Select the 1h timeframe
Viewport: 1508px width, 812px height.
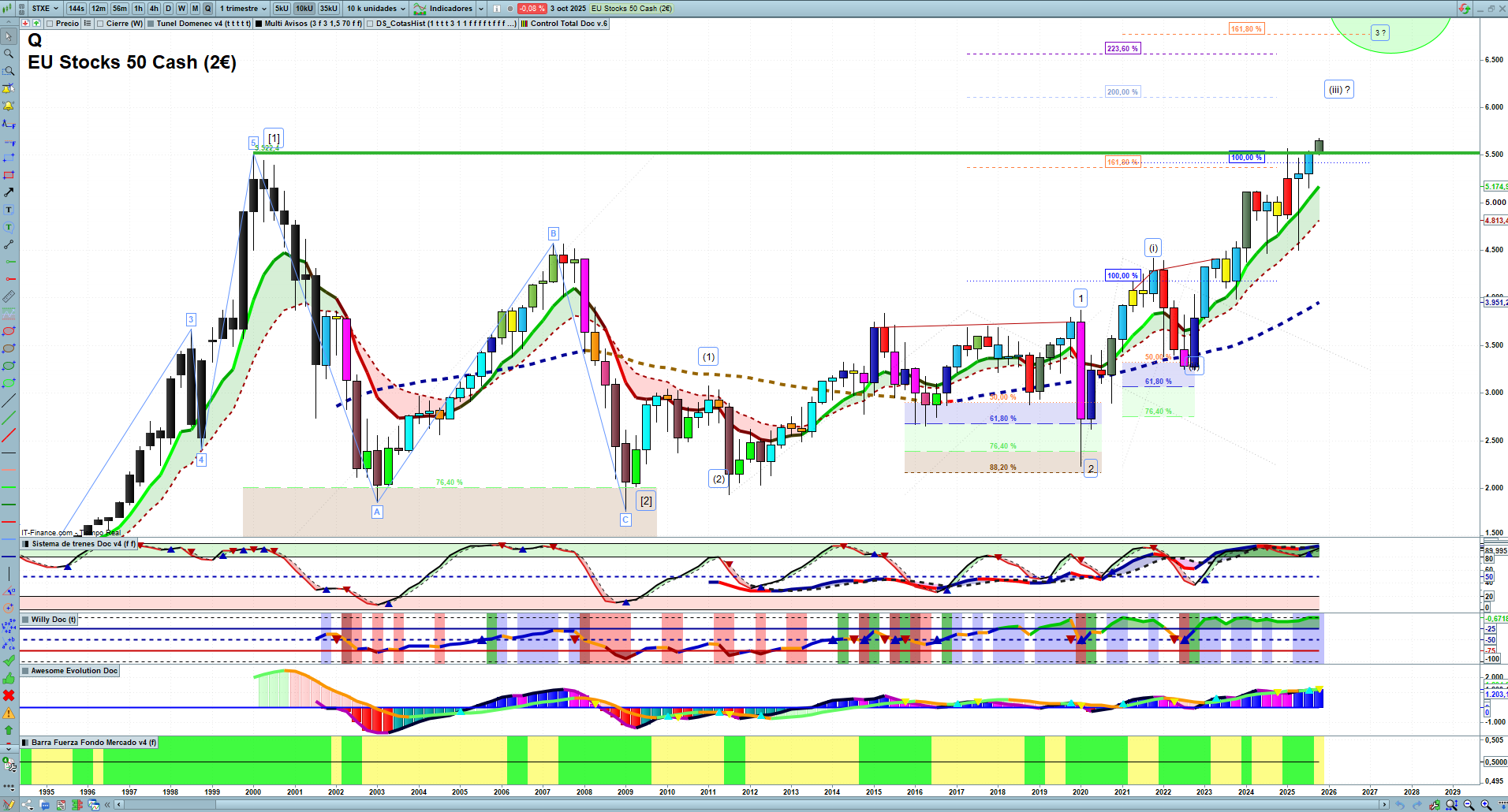click(x=139, y=9)
